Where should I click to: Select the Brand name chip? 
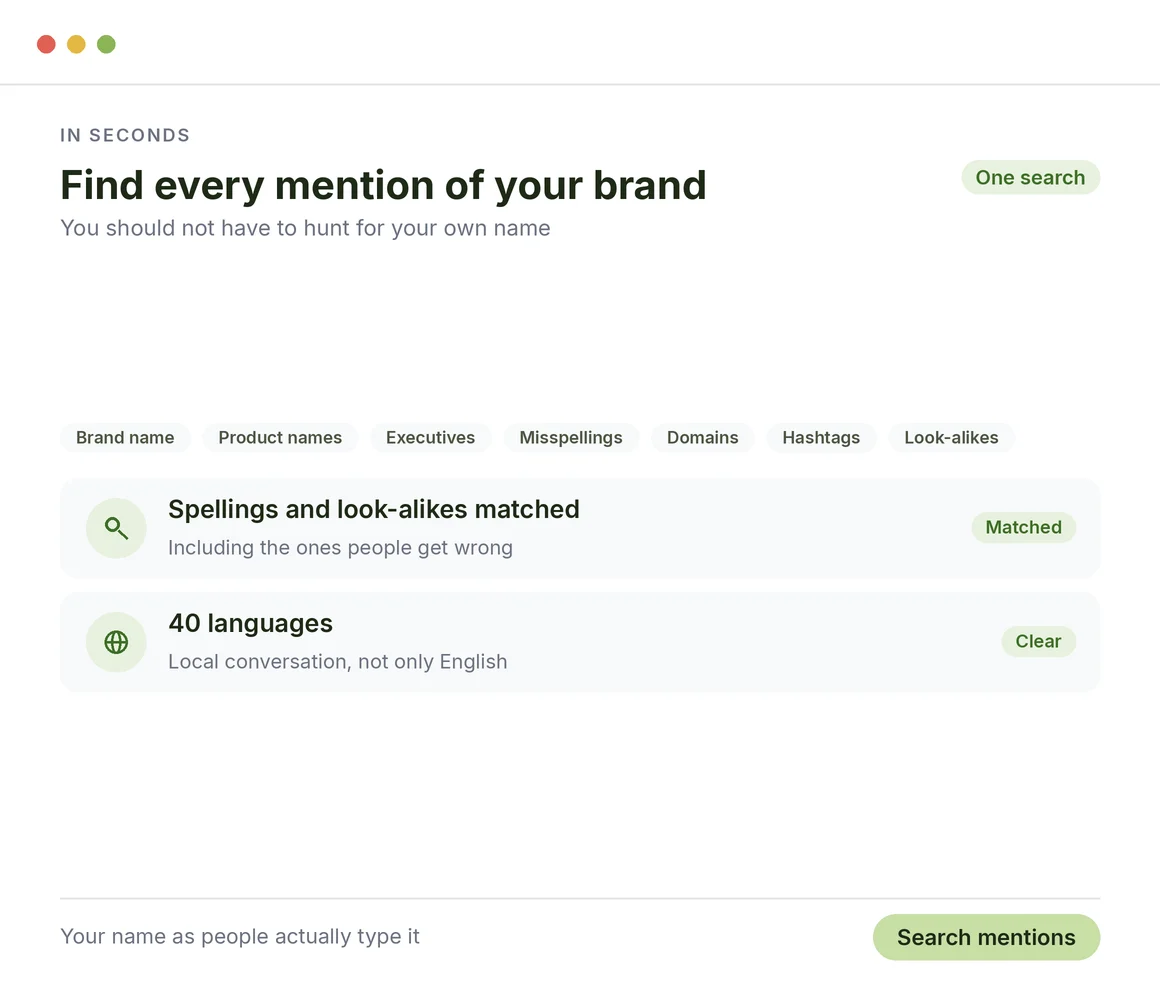point(125,438)
